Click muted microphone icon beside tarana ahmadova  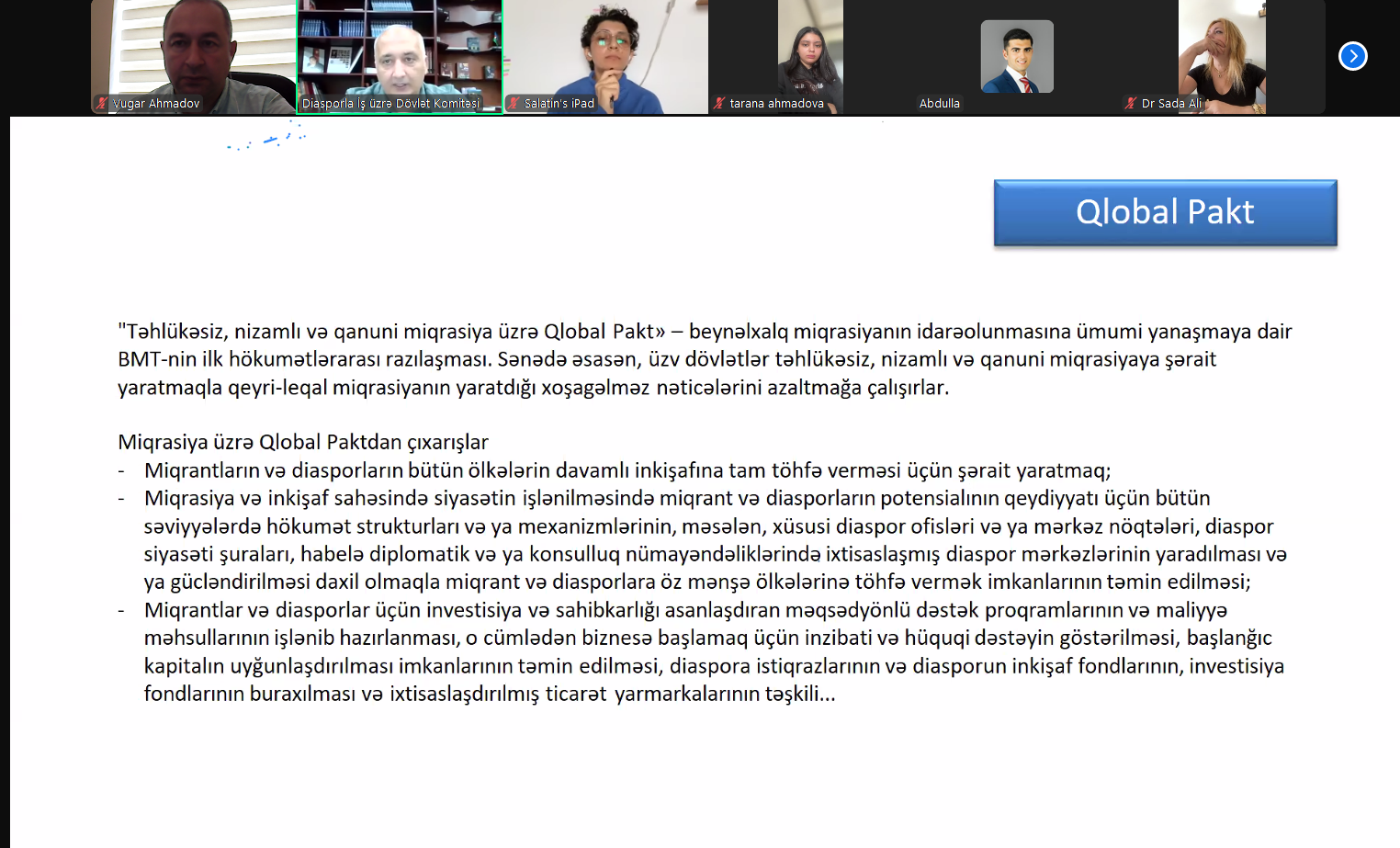(x=719, y=104)
